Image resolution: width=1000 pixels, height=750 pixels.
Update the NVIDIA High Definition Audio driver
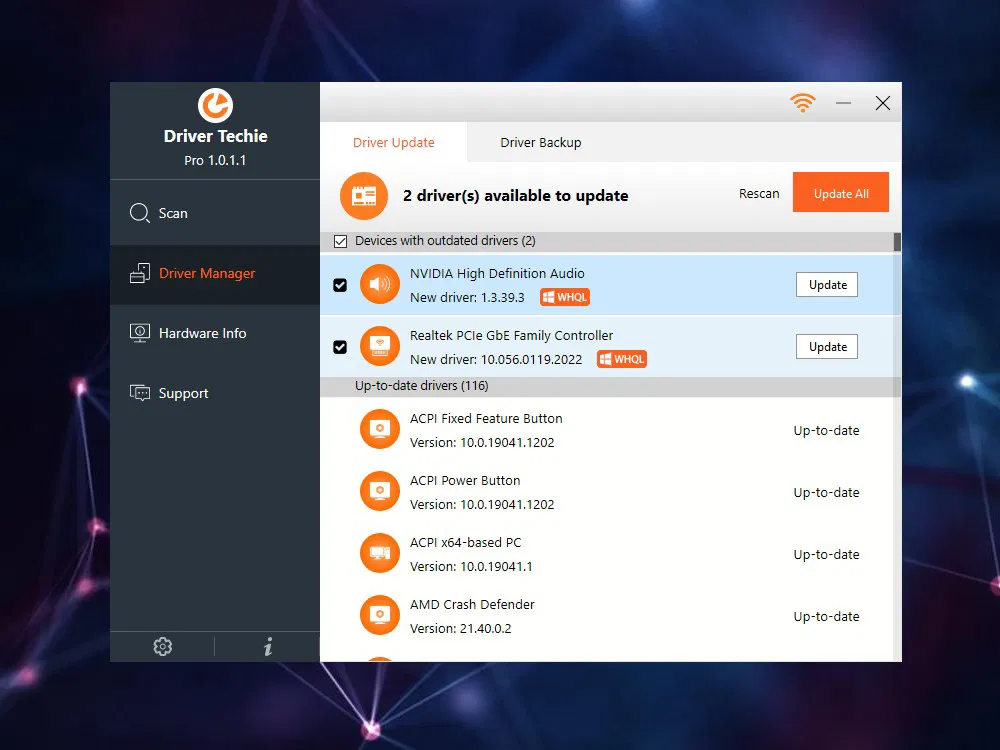(827, 284)
